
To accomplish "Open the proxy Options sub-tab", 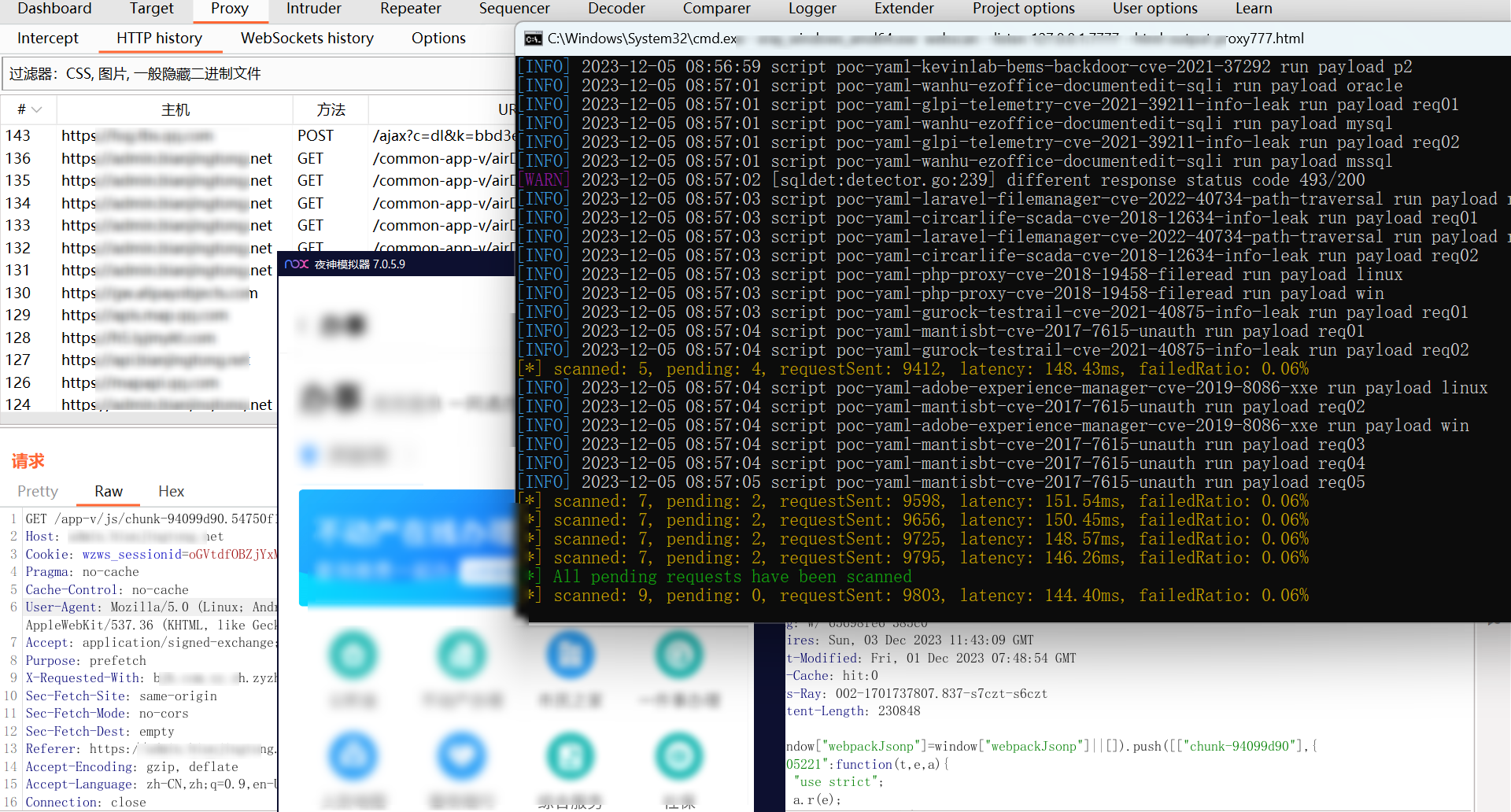I will (x=438, y=38).
